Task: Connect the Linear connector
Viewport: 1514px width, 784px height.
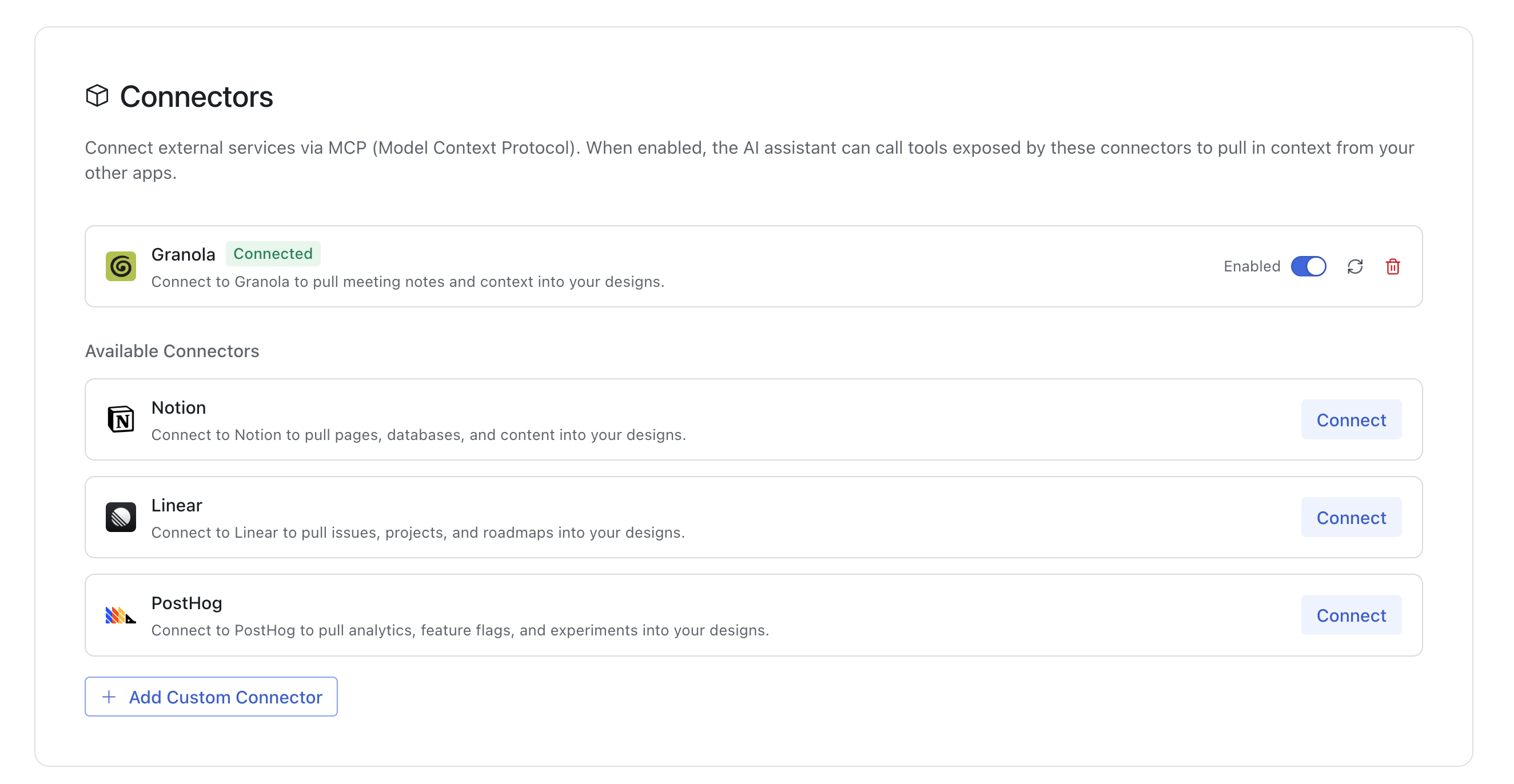Action: coord(1350,517)
